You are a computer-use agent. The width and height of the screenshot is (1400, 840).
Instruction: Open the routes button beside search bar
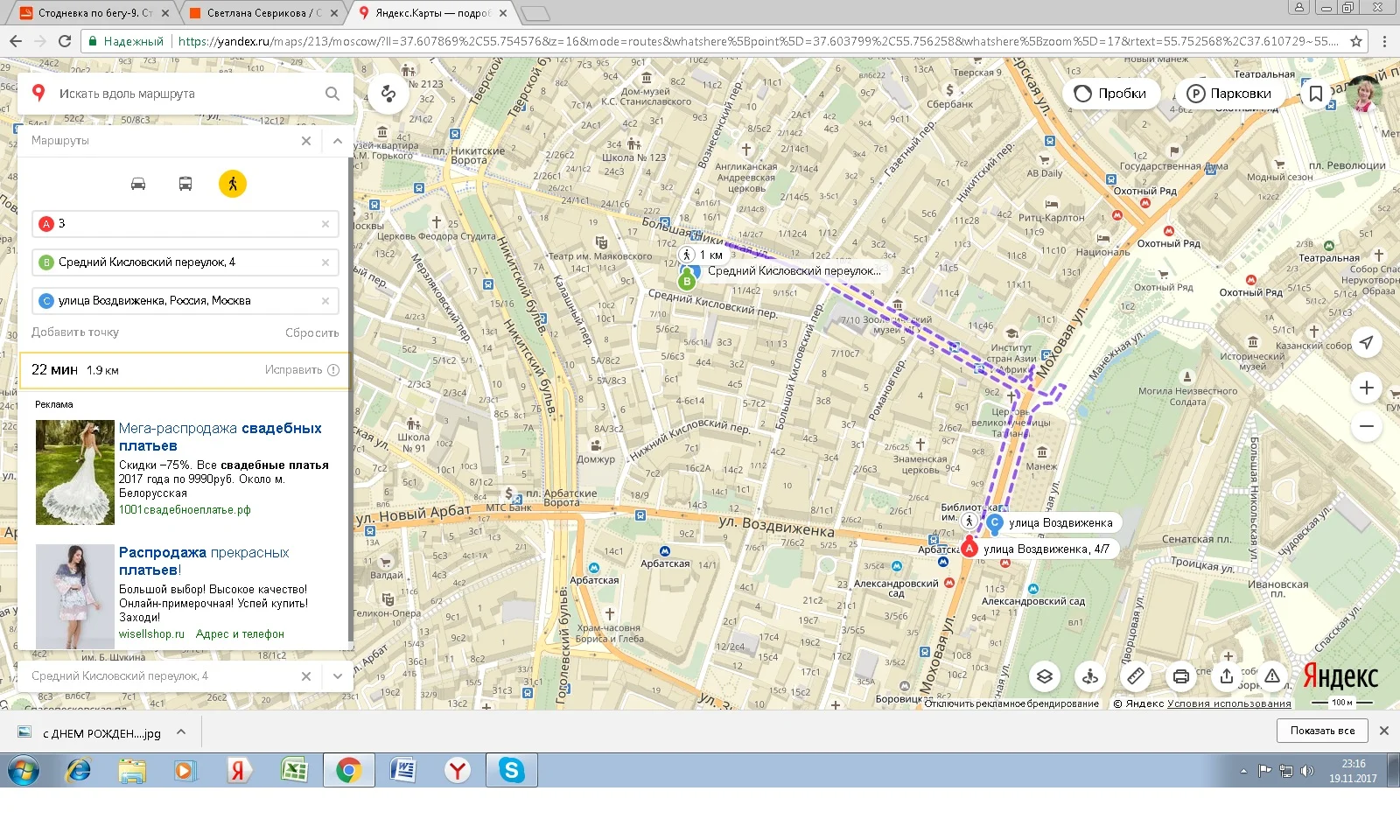388,94
